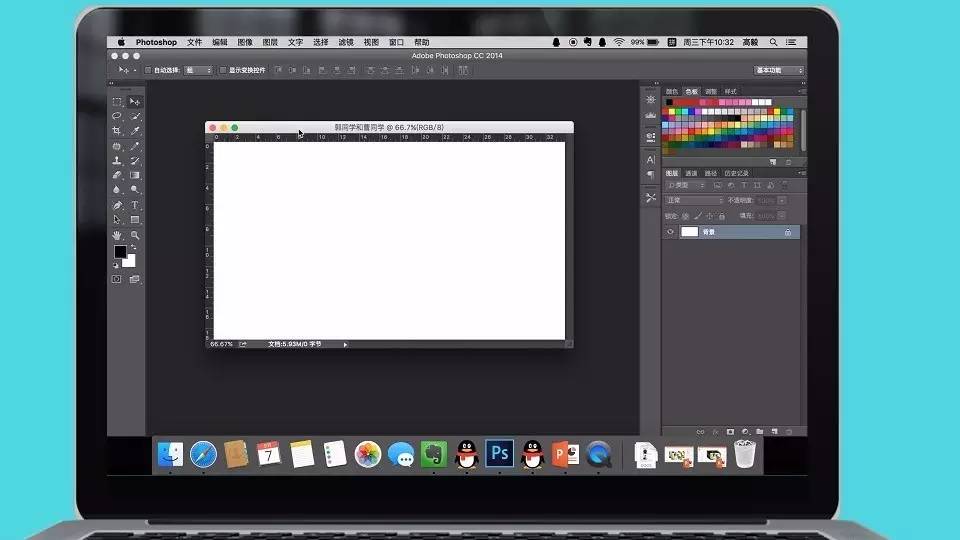This screenshot has height=540, width=960.
Task: Toggle lock transparent pixels in Layers panel
Action: click(686, 216)
